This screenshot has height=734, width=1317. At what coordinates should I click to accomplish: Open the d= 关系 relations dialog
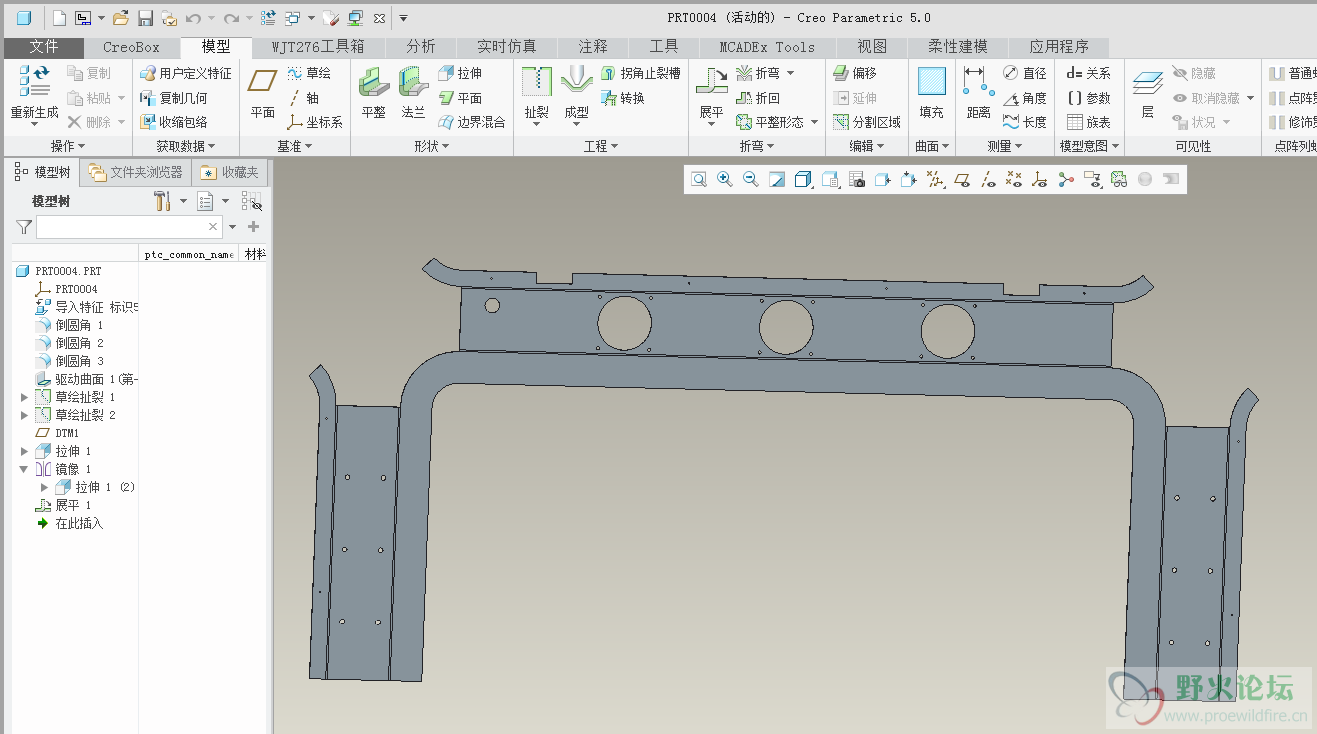1088,73
